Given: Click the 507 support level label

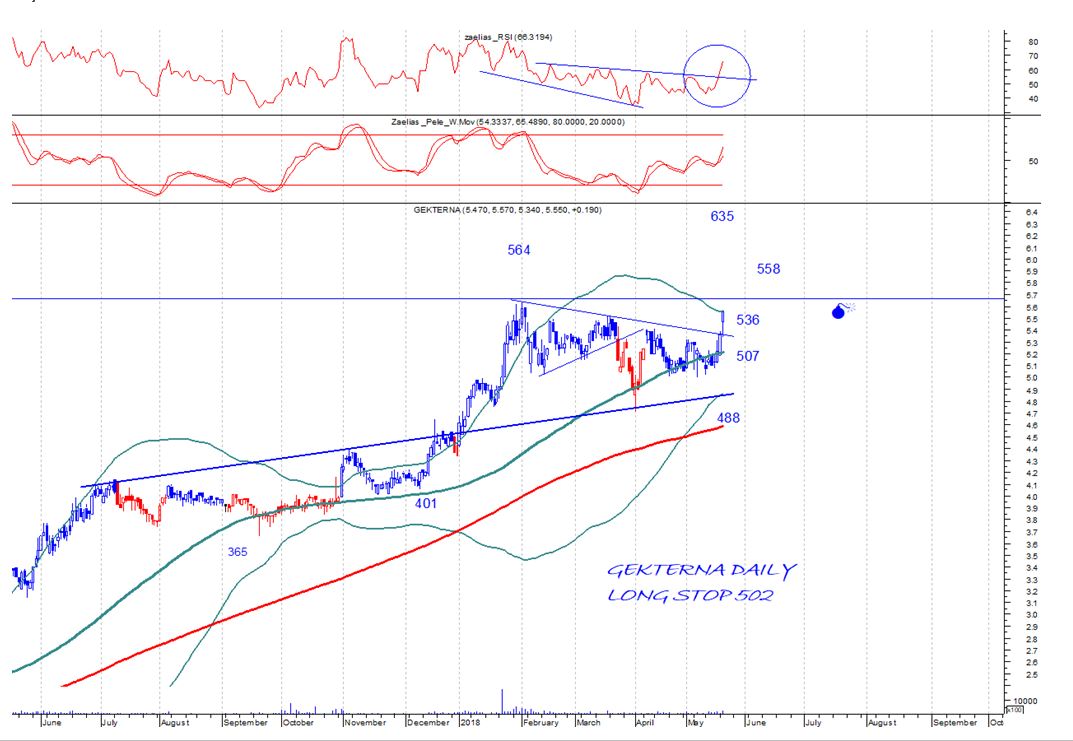Looking at the screenshot, I should (747, 356).
